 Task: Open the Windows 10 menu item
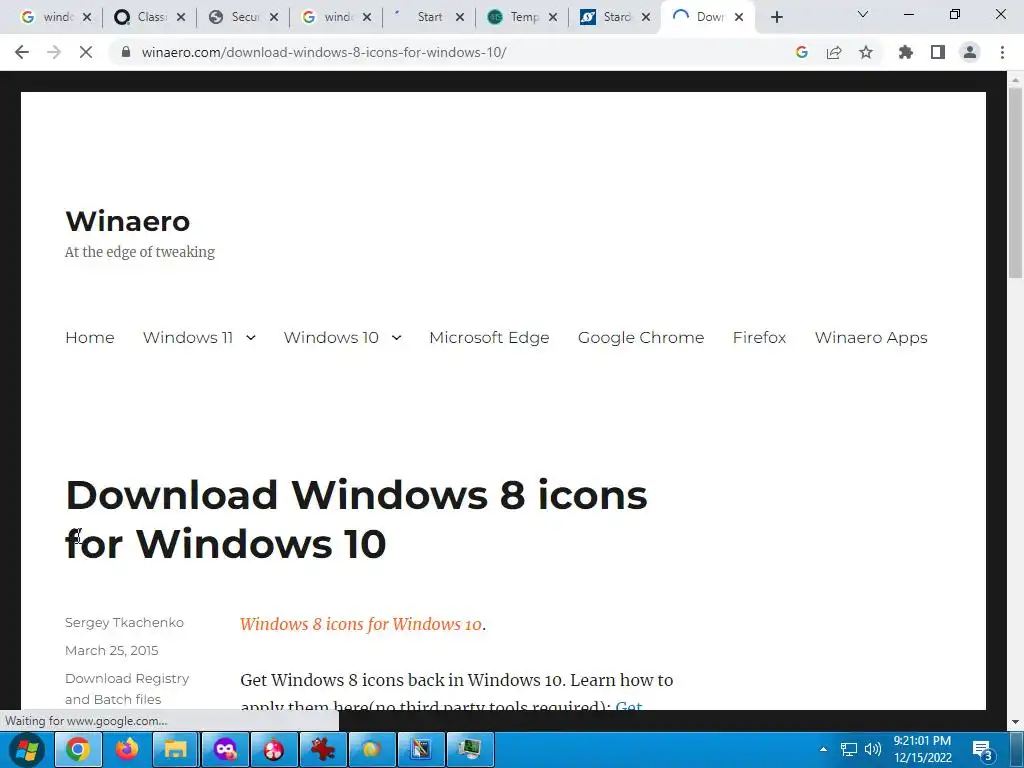(331, 338)
